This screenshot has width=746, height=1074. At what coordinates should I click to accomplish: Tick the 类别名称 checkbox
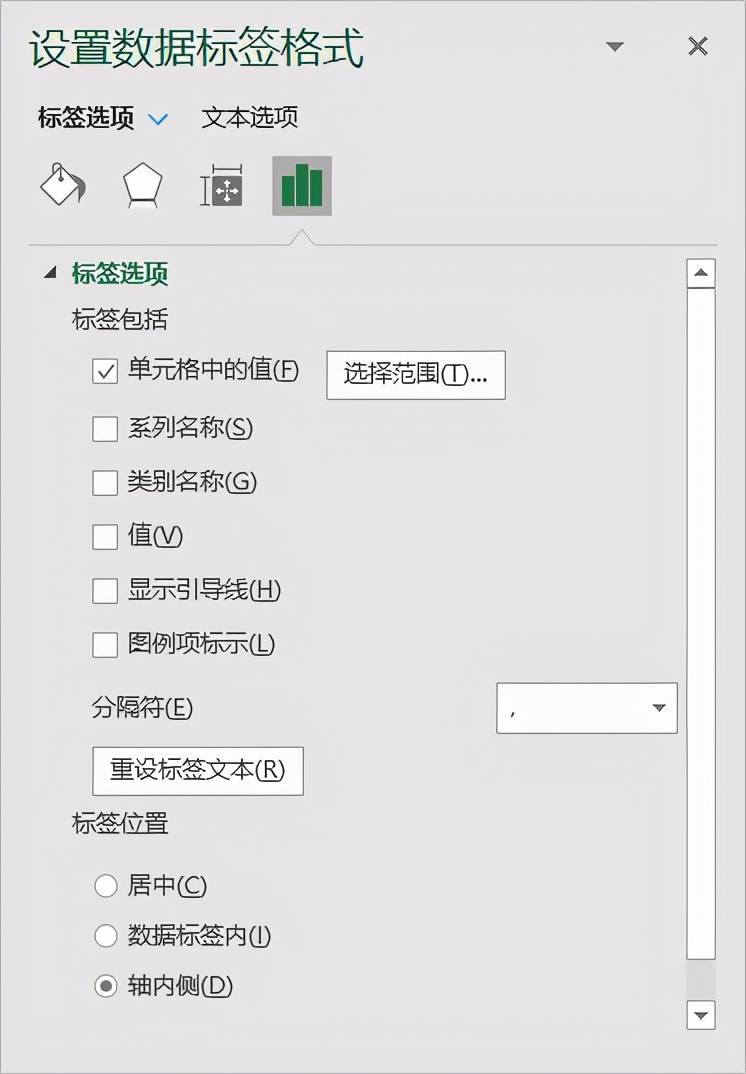coord(105,483)
